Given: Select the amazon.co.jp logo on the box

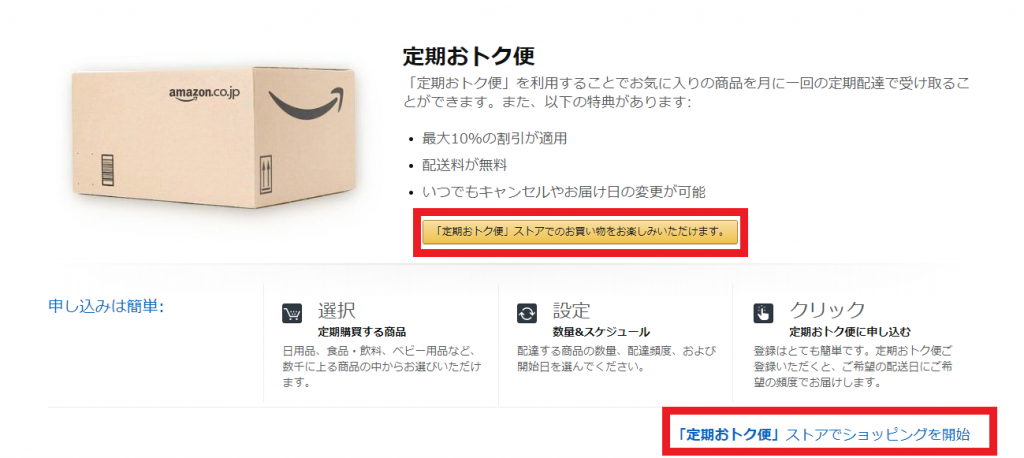Looking at the screenshot, I should click(x=204, y=93).
